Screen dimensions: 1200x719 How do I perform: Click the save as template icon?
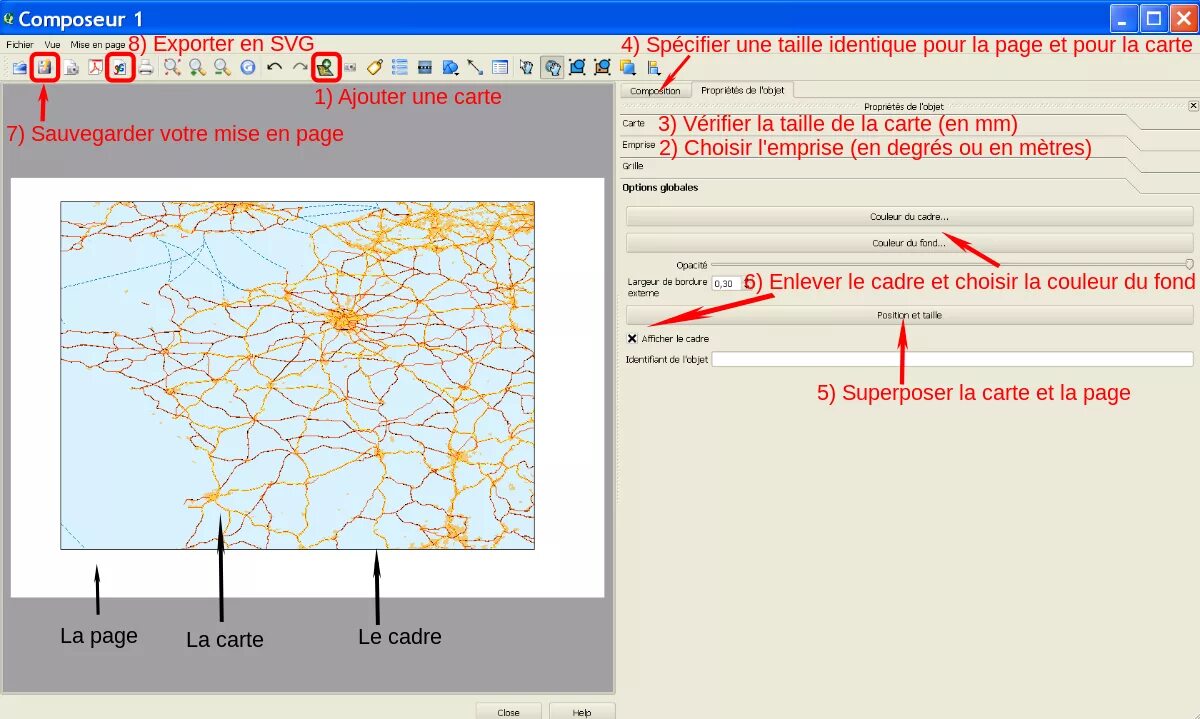[44, 68]
